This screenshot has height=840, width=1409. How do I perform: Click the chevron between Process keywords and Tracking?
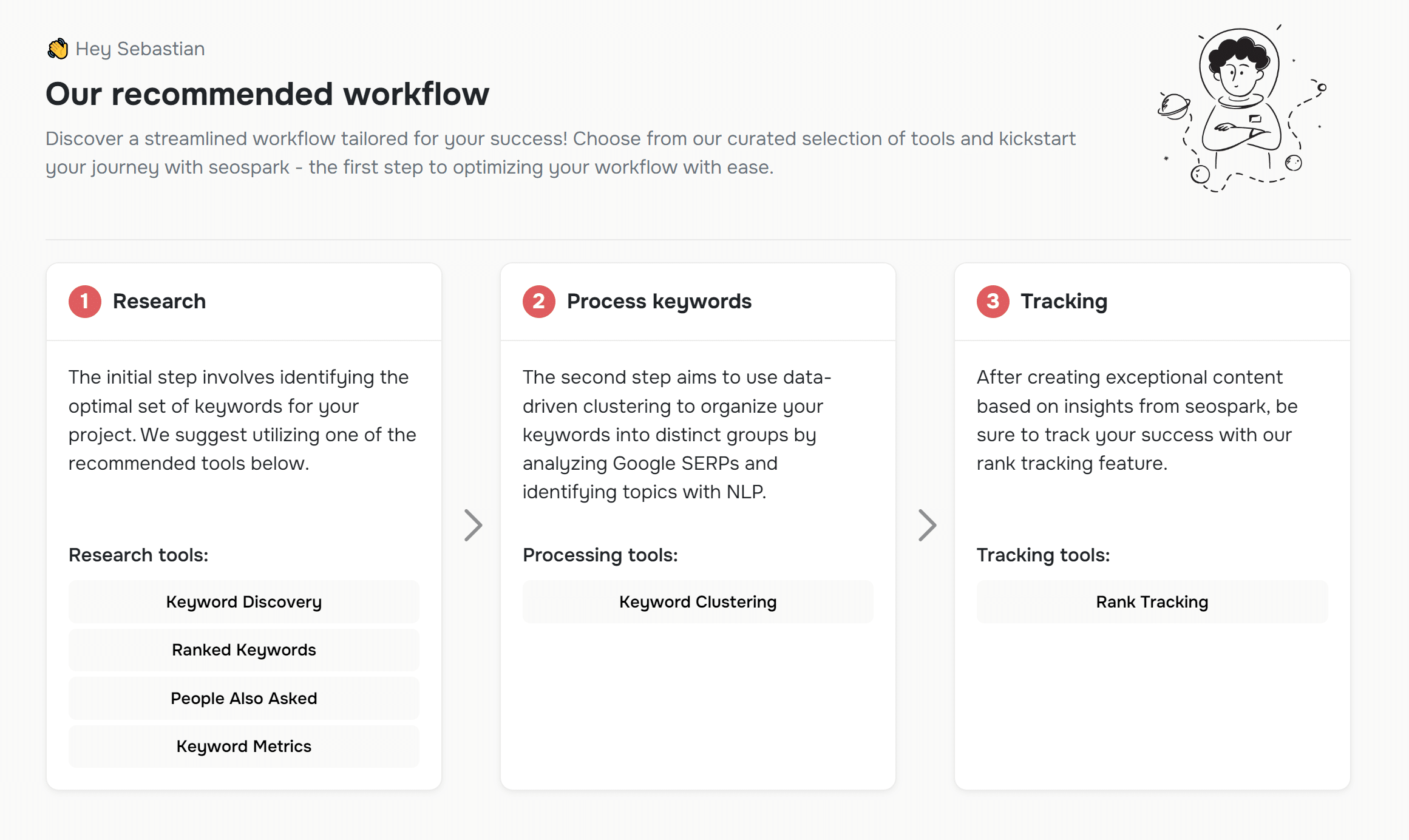(x=927, y=525)
